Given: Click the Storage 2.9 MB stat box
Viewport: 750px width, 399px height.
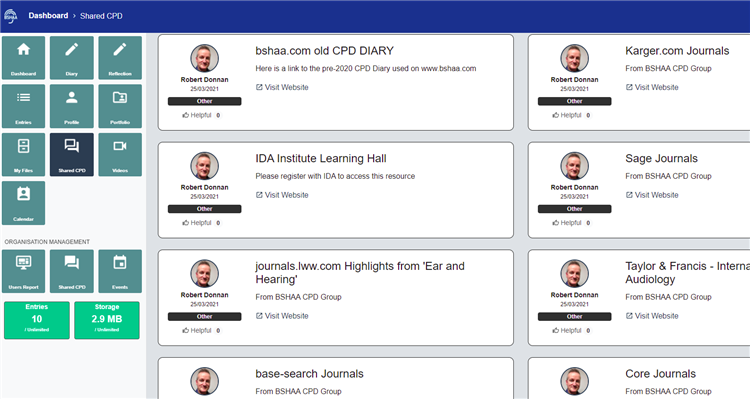Looking at the screenshot, I should [107, 320].
